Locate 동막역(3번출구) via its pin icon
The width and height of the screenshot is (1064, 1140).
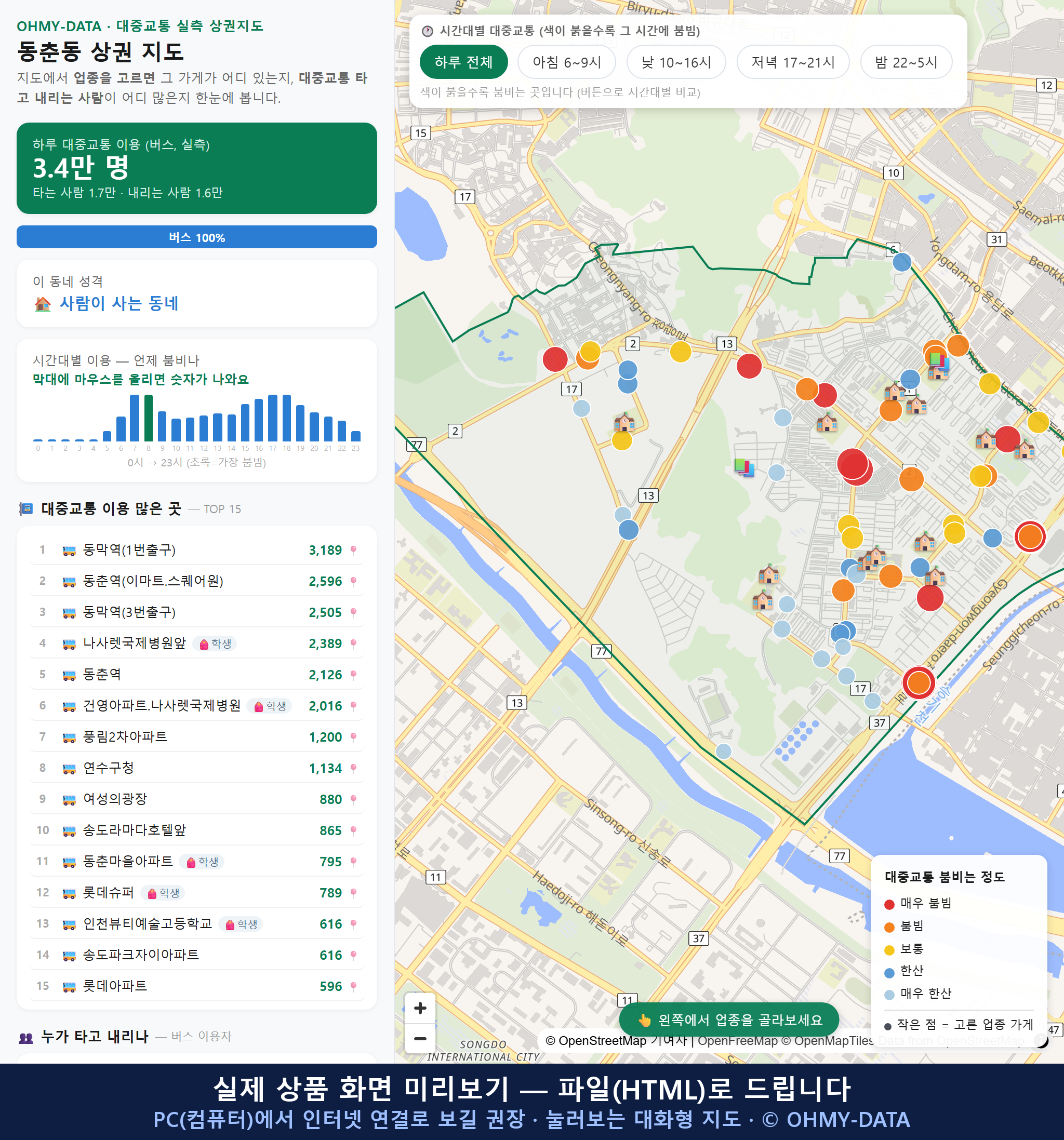click(x=353, y=612)
